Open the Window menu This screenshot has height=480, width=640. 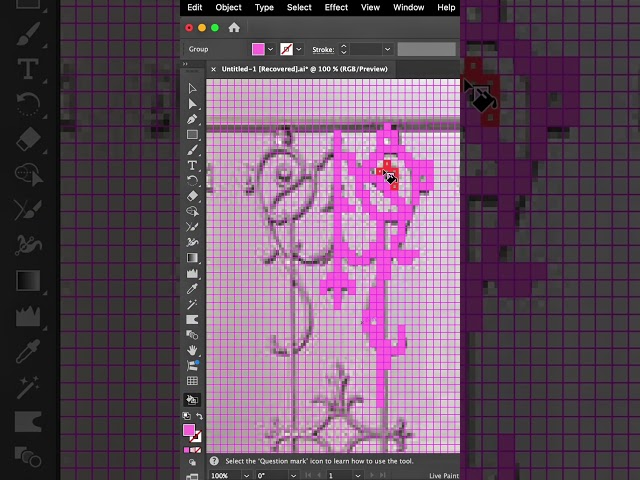coord(409,7)
